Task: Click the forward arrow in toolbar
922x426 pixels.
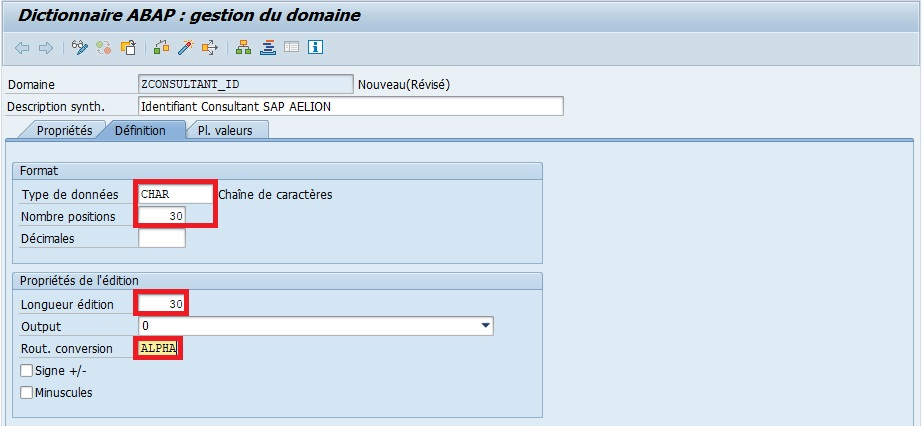Action: tap(45, 47)
